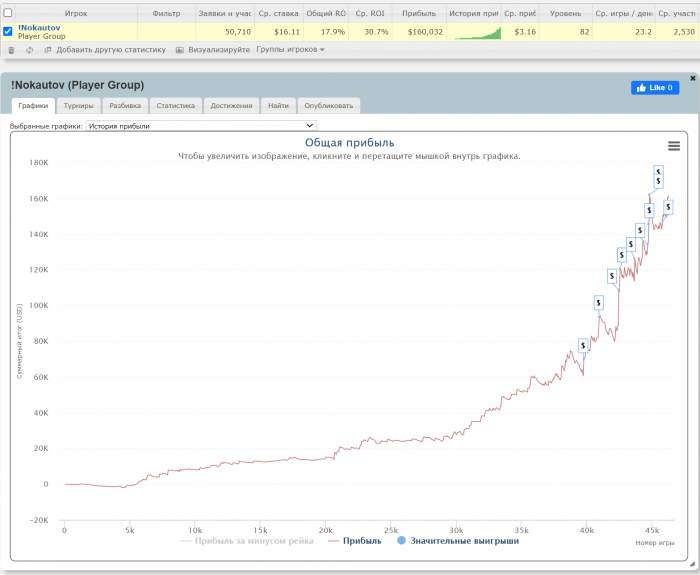Click the lowest dollar marker near 40k
700x575 pixels.
pyautogui.click(x=583, y=345)
